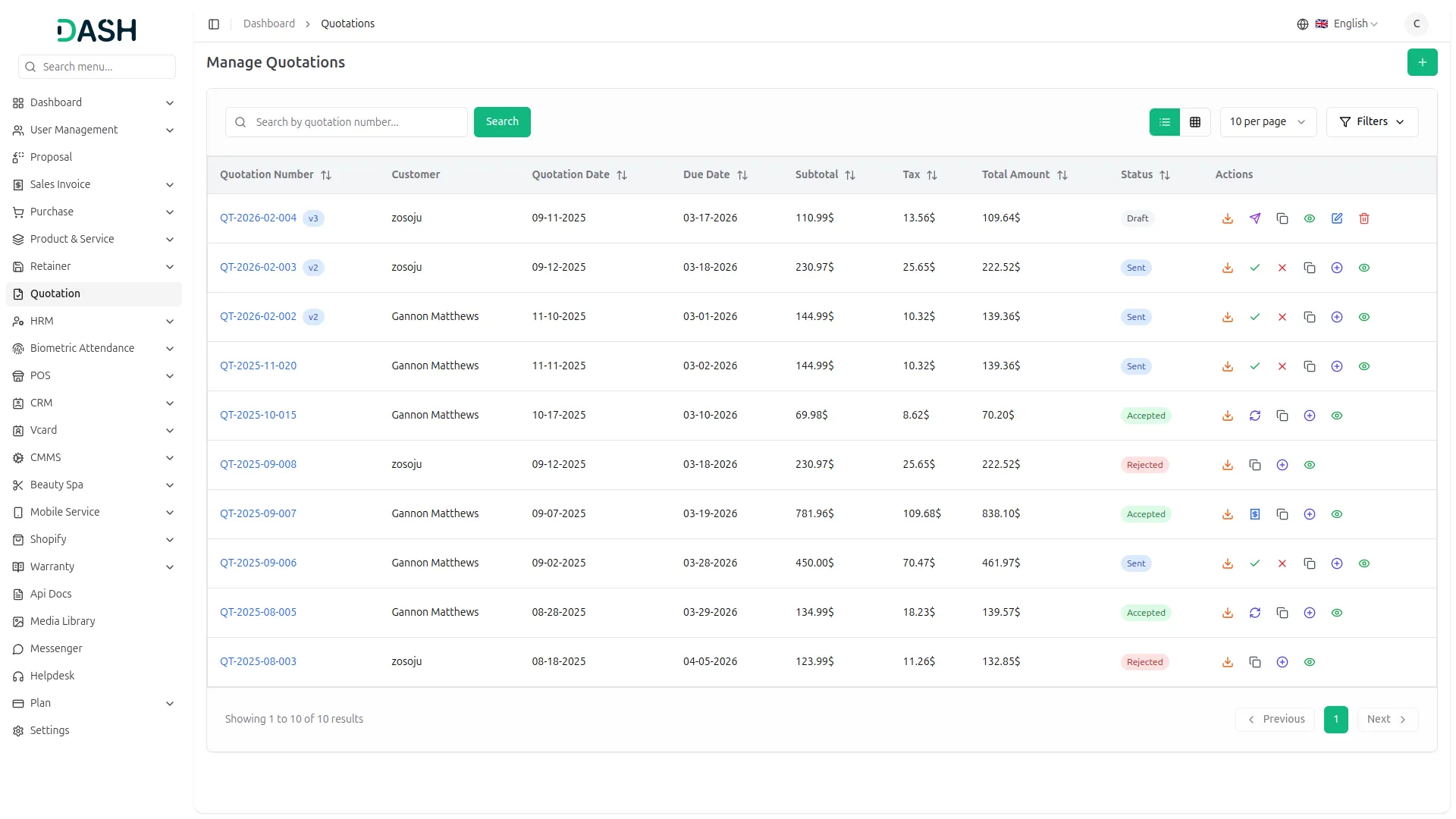The image size is (1456, 819).
Task: Edit quotation QT-2026-02-004
Action: pos(1336,218)
